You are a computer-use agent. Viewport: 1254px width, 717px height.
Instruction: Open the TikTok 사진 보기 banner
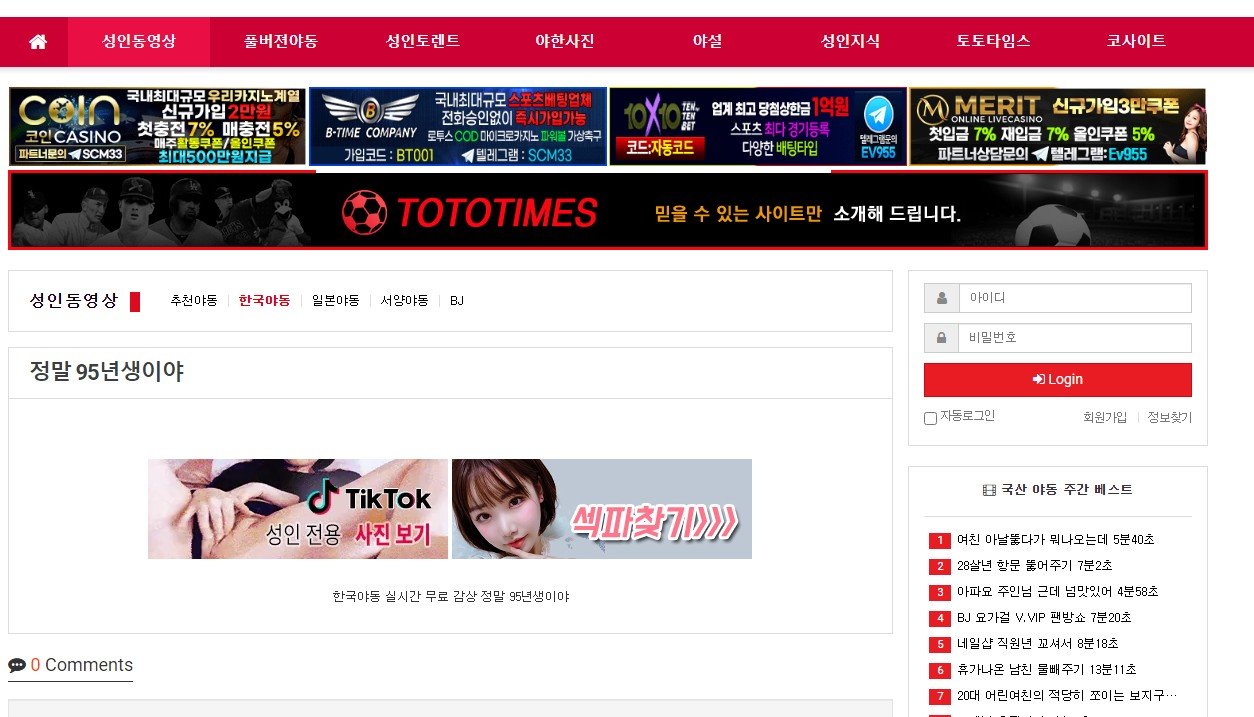click(298, 509)
